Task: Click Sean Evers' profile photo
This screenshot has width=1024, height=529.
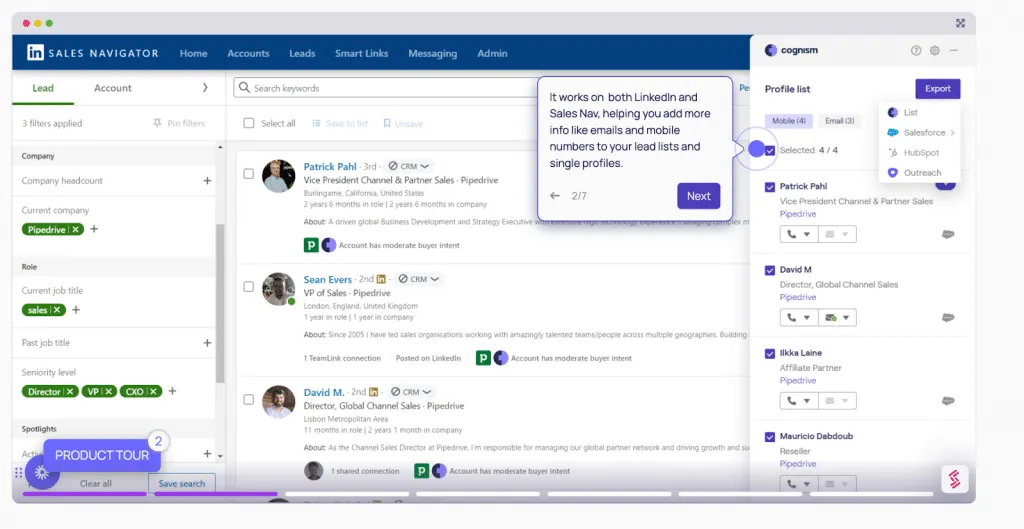Action: (278, 289)
